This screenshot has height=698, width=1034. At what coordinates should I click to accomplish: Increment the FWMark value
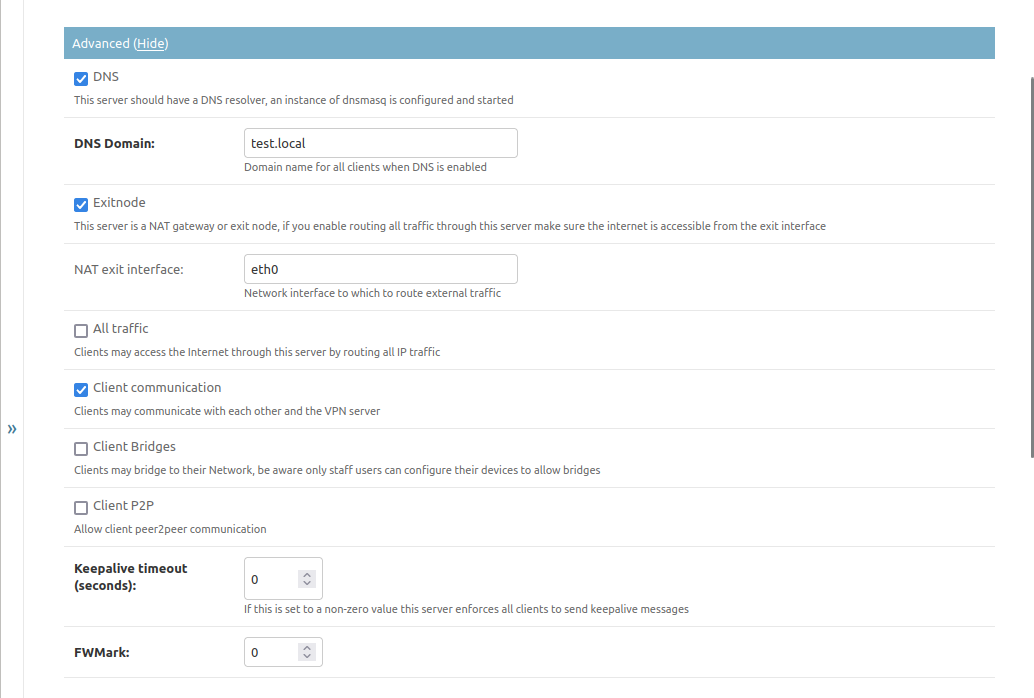pos(307,648)
